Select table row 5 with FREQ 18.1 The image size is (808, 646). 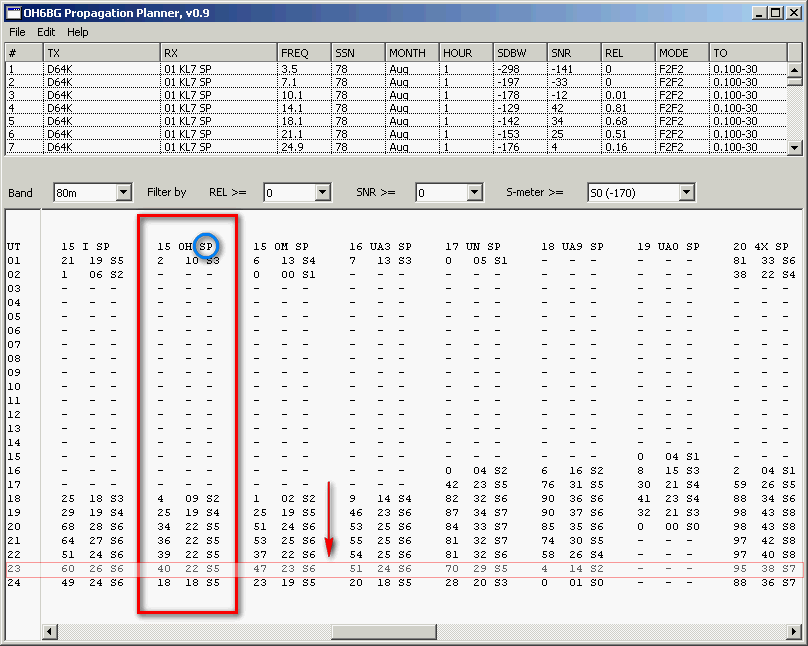tap(396, 121)
